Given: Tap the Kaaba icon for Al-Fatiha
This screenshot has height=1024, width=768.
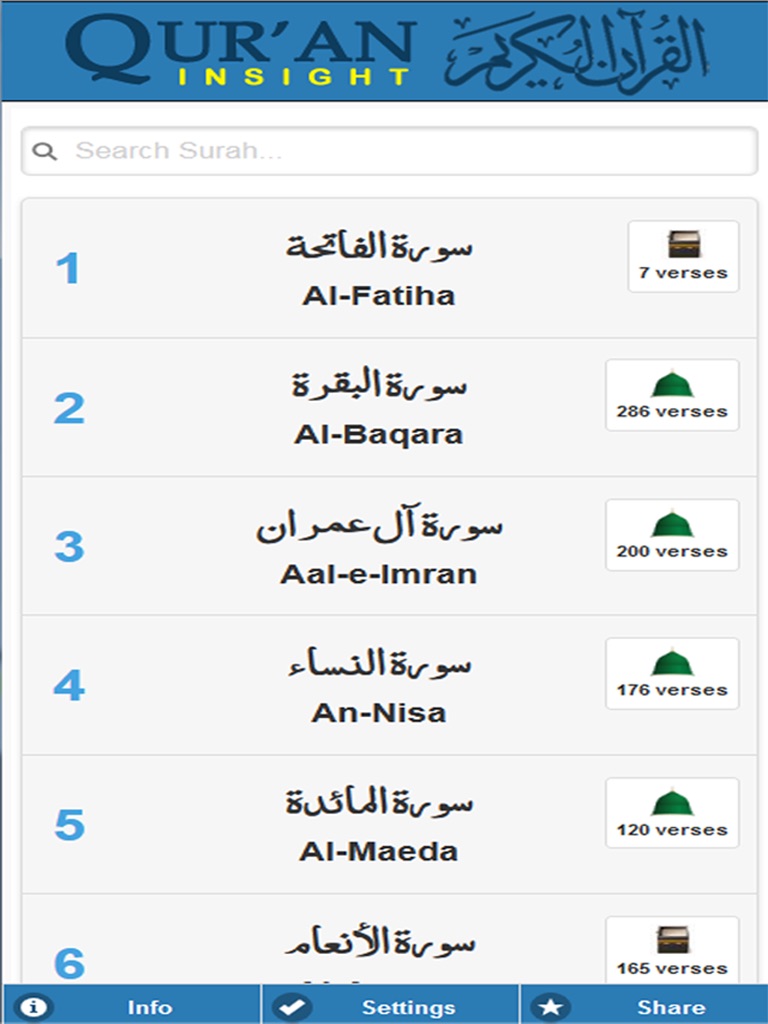Looking at the screenshot, I should pos(684,244).
